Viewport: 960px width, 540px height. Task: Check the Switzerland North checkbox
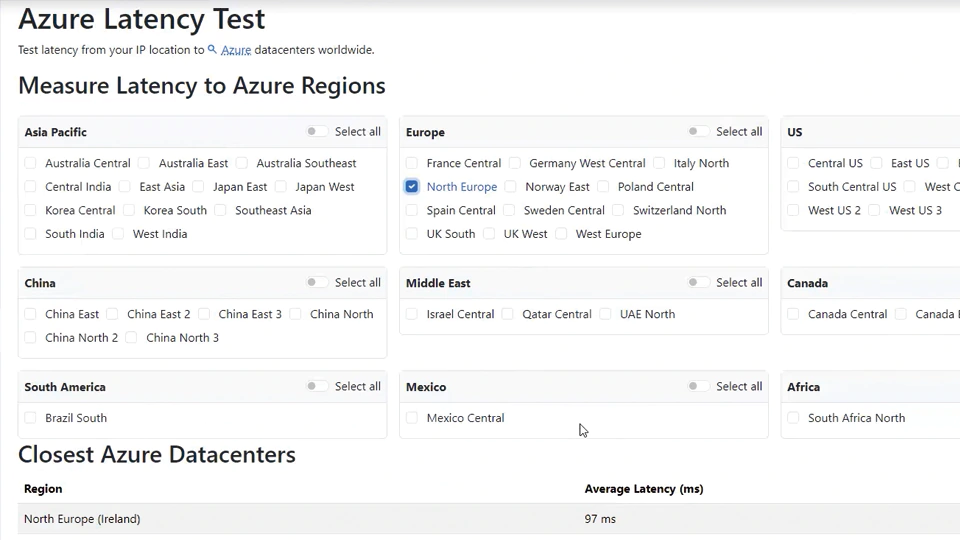pos(618,210)
